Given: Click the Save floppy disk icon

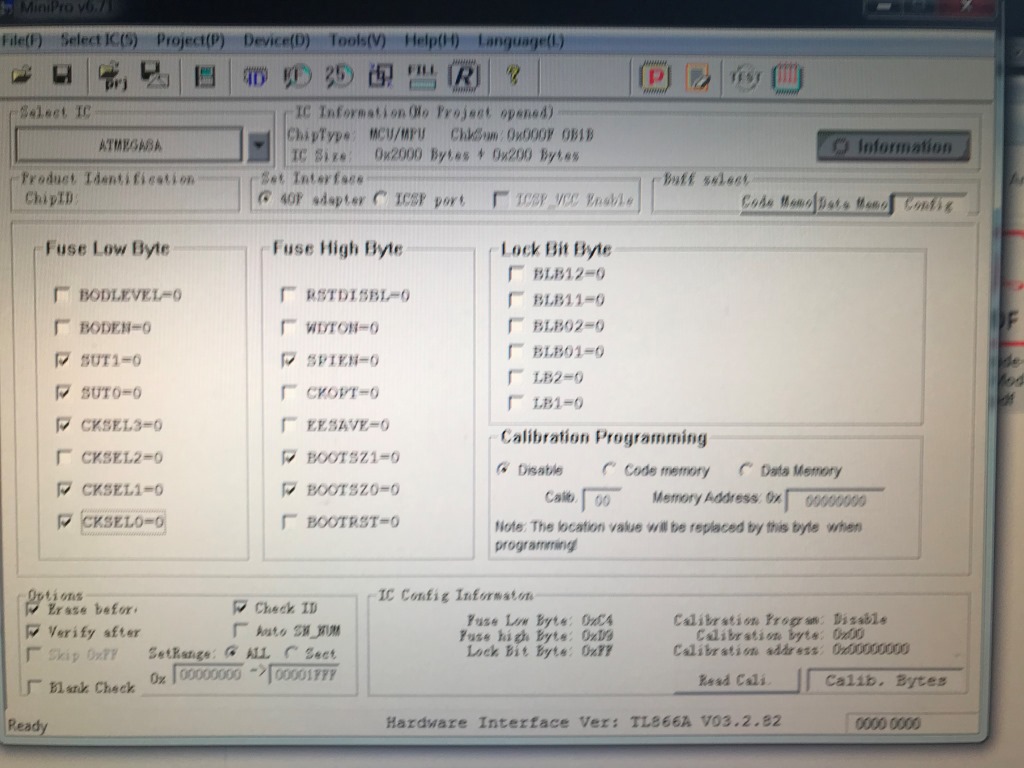Looking at the screenshot, I should [x=62, y=75].
